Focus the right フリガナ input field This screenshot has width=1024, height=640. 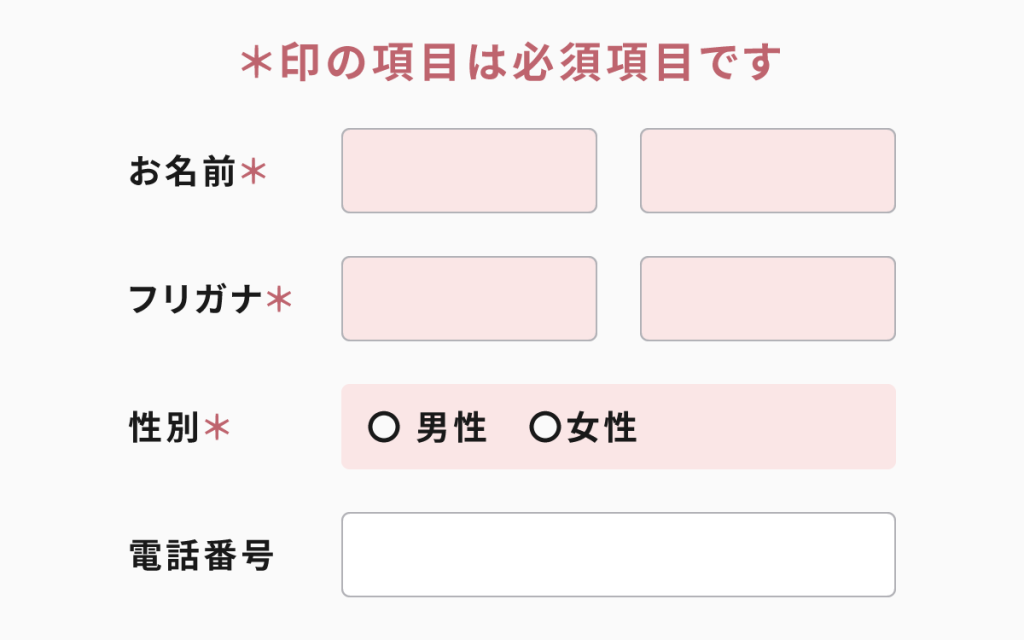click(767, 299)
